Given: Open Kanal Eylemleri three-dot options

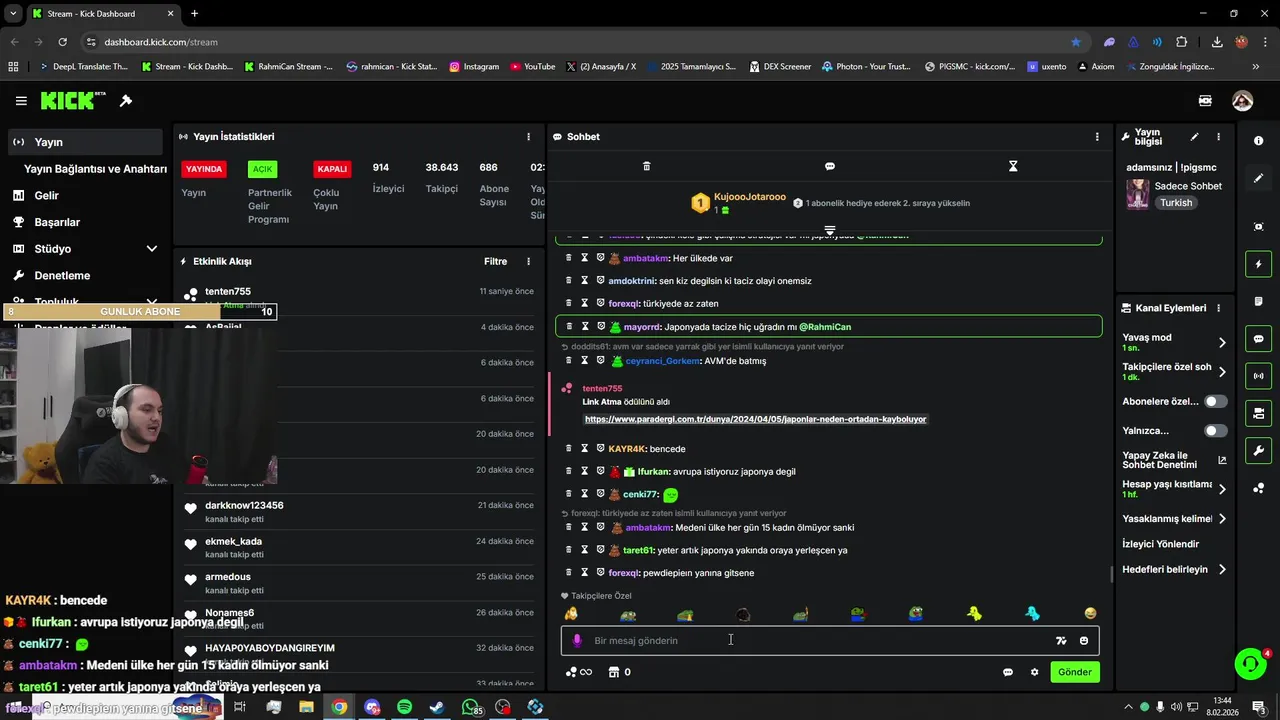Looking at the screenshot, I should pos(1218,308).
